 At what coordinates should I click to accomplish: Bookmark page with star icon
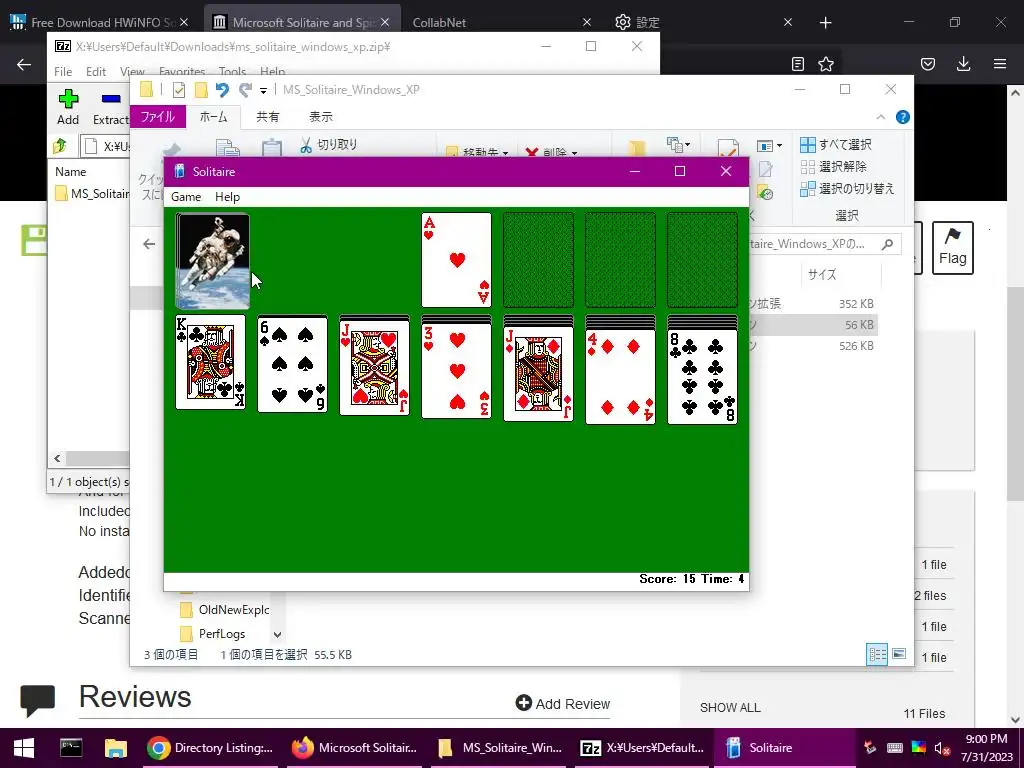tap(826, 64)
